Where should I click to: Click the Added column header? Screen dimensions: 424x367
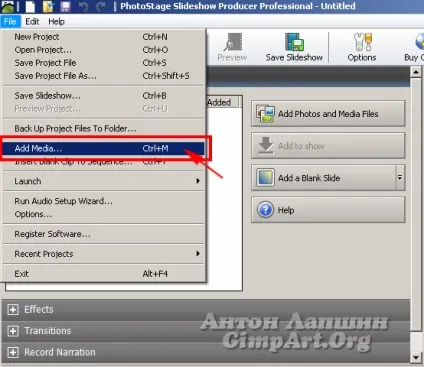tap(222, 102)
